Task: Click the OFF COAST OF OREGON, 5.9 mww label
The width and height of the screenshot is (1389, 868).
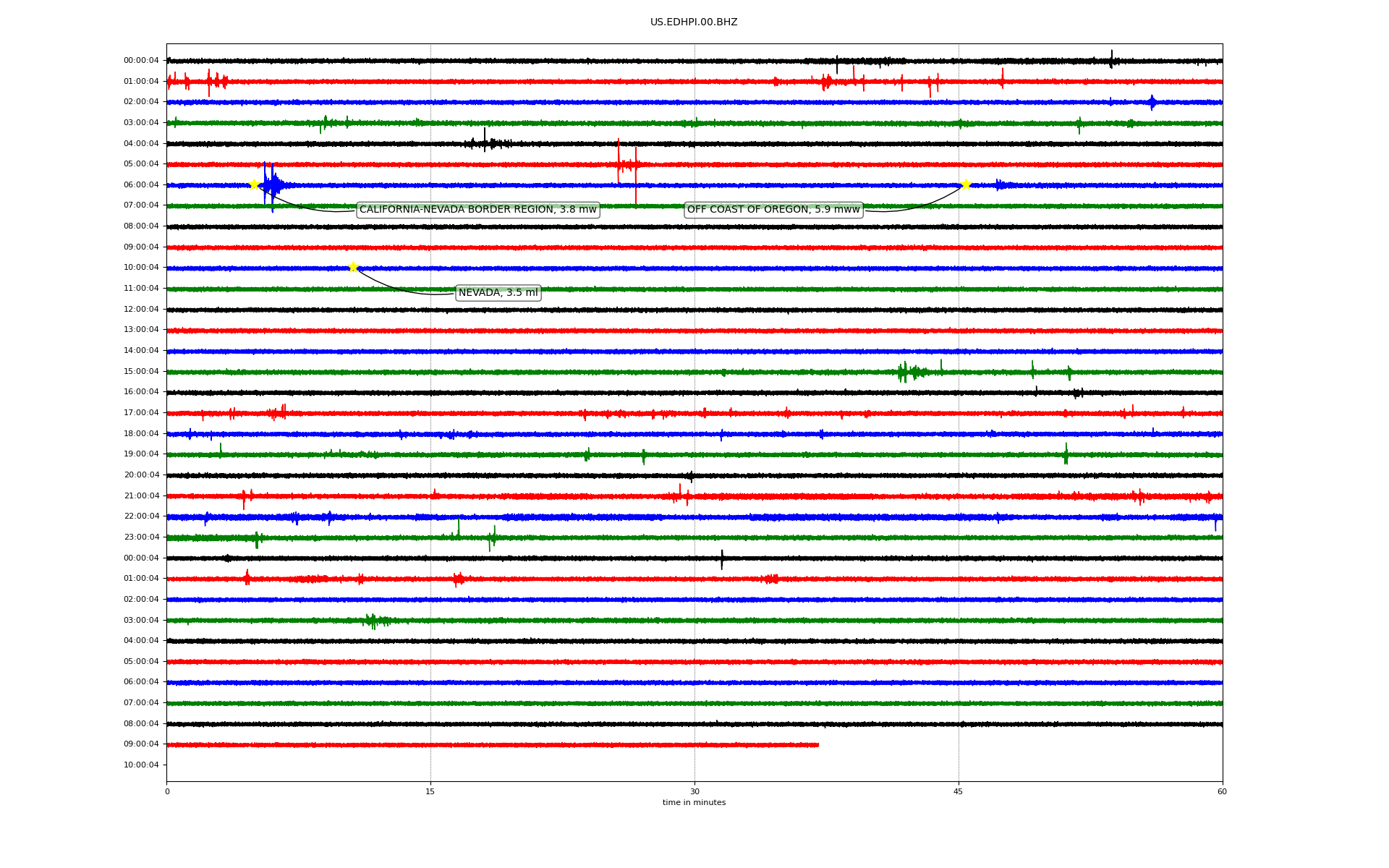Action: coord(773,210)
